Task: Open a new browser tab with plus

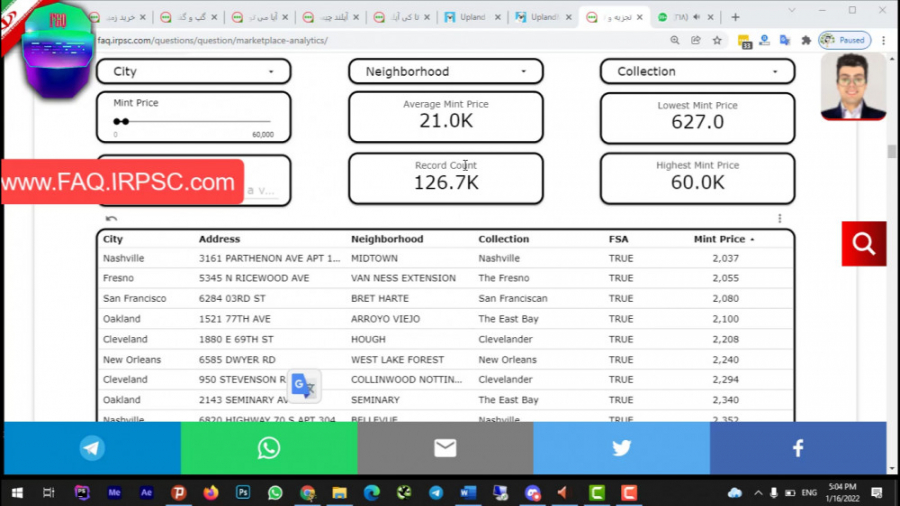Action: tap(735, 17)
